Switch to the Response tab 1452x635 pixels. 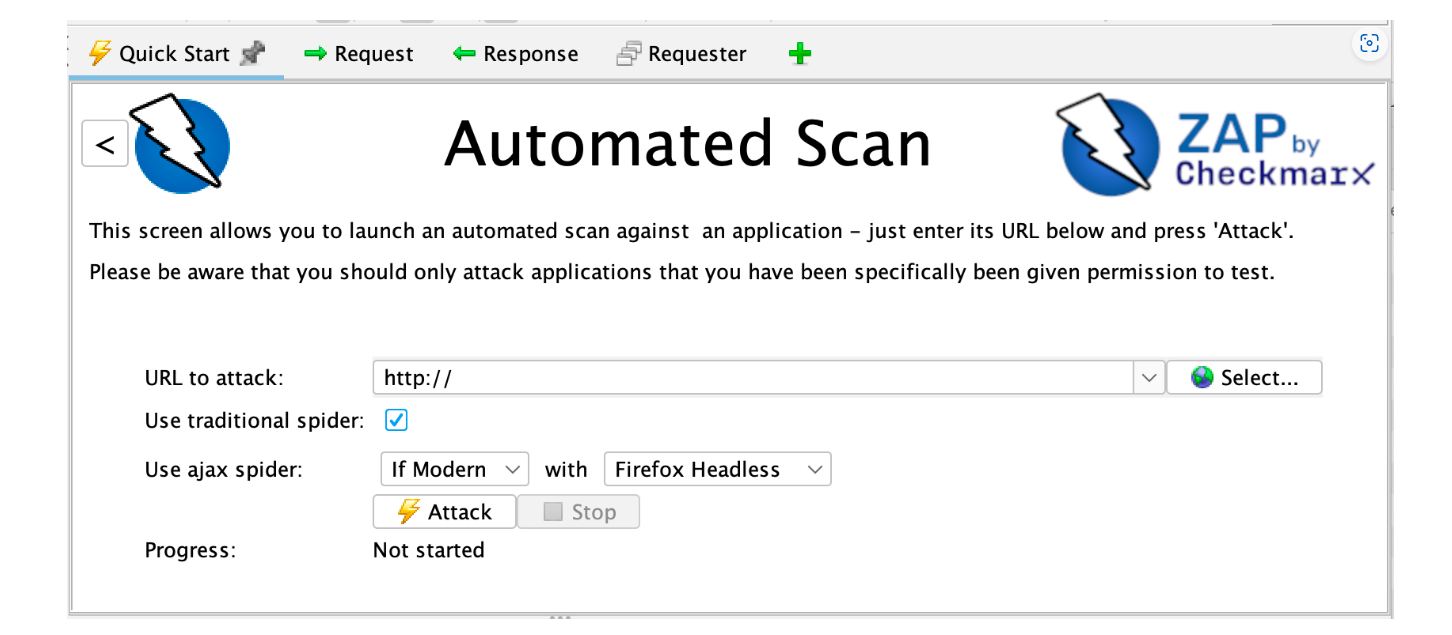coord(516,54)
